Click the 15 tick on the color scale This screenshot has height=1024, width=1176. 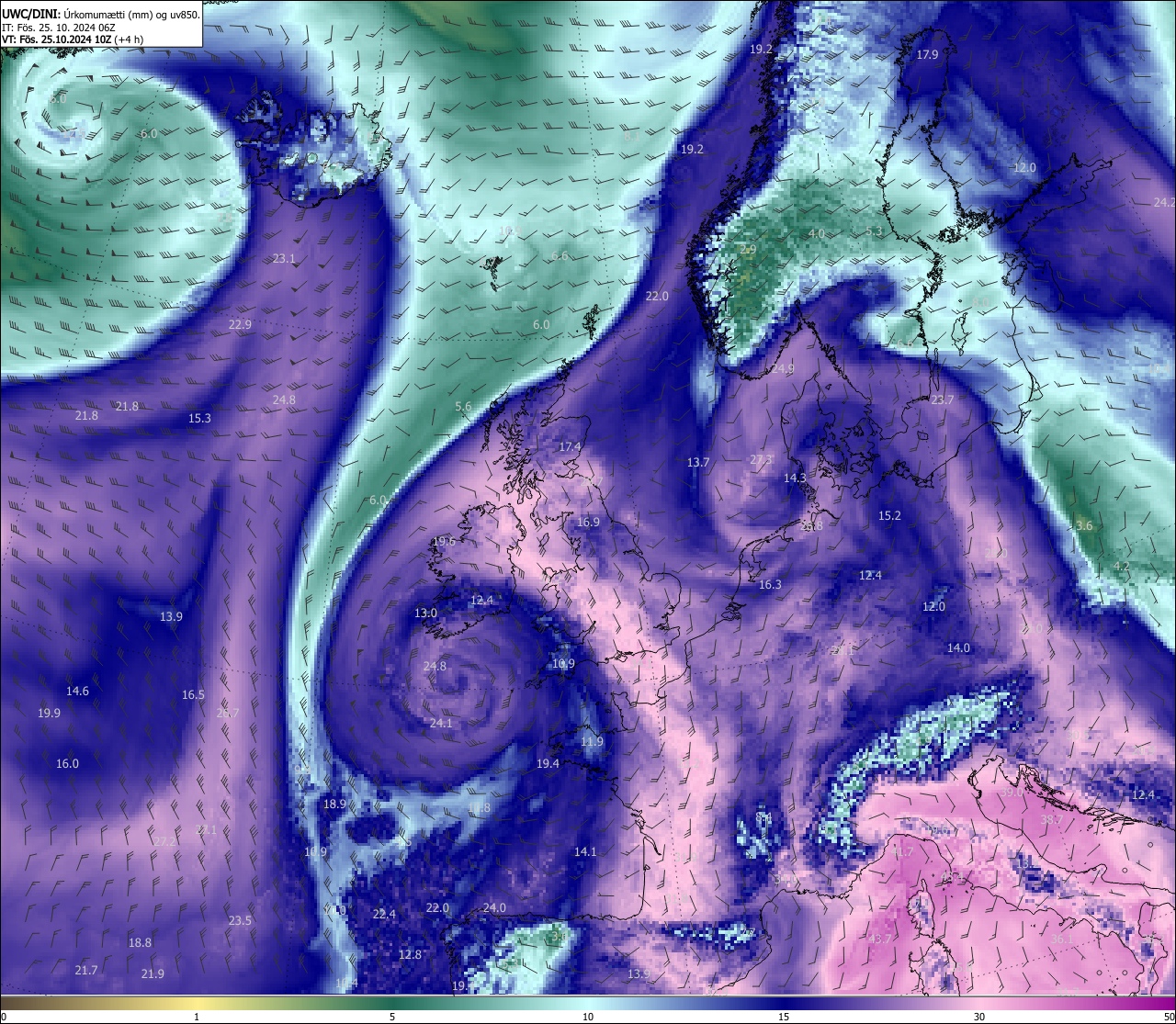tap(784, 1017)
